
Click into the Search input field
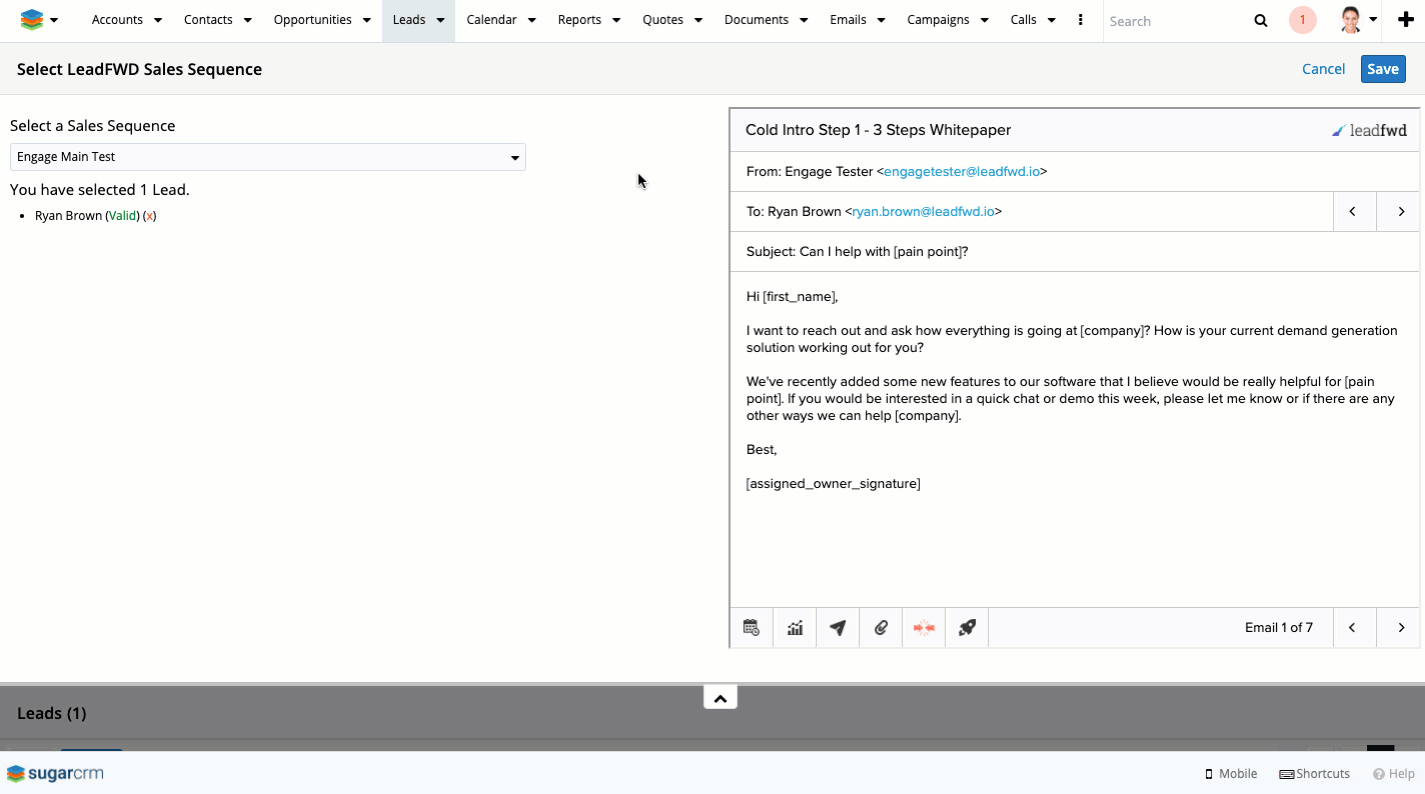[x=1175, y=20]
